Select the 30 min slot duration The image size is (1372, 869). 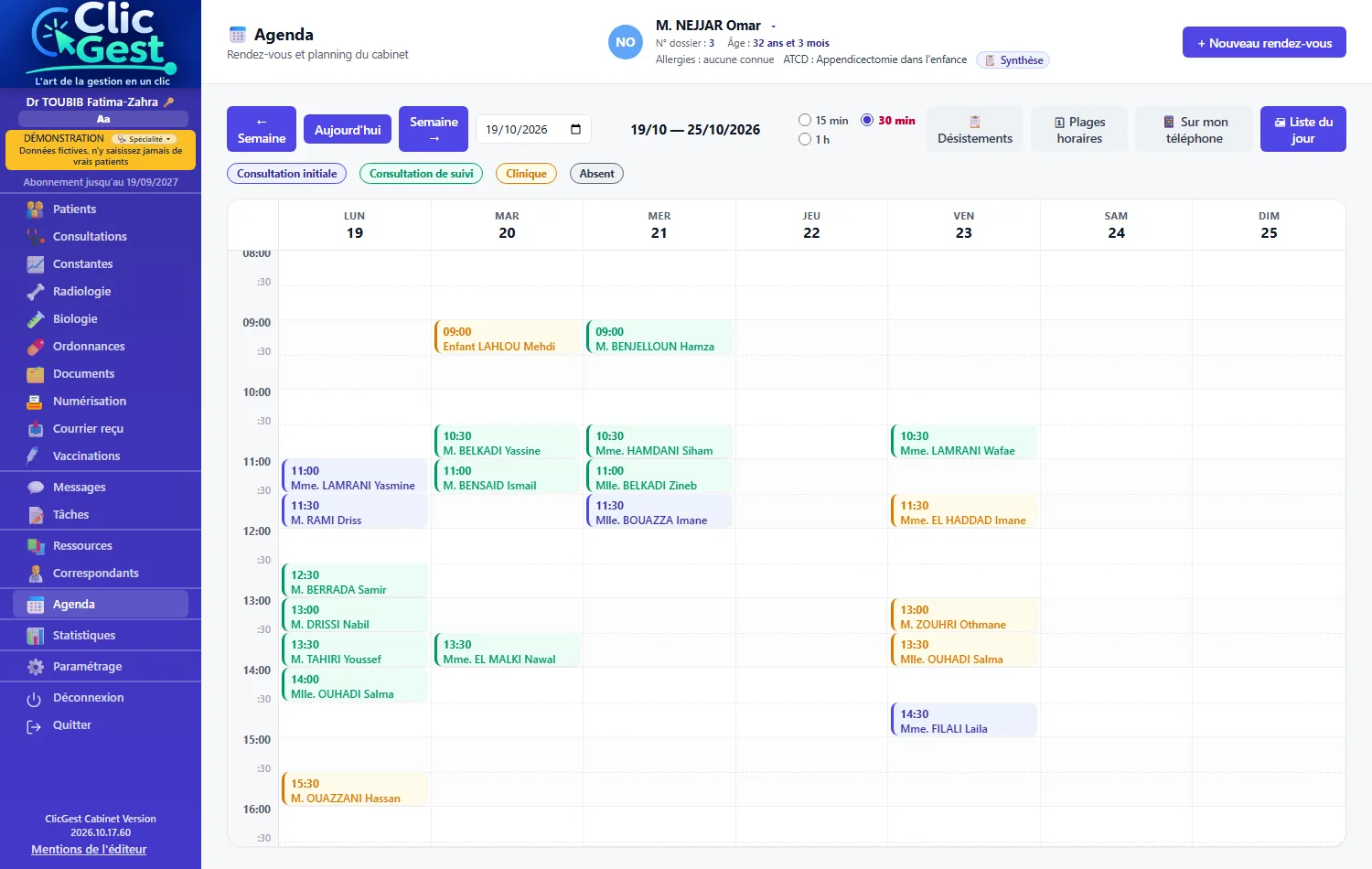[867, 120]
